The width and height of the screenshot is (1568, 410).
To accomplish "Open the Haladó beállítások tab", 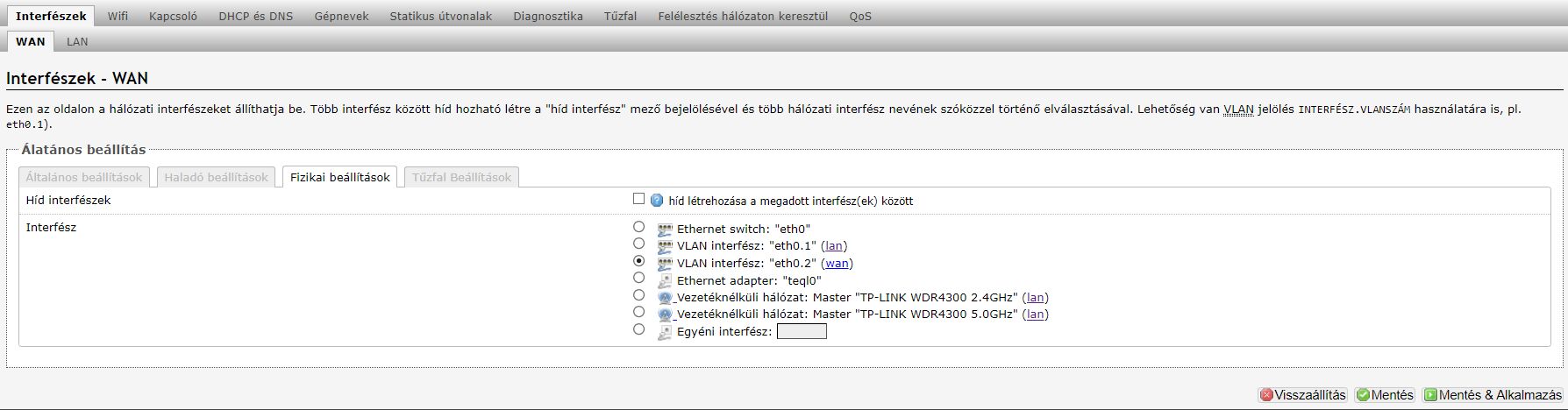I will (x=216, y=177).
